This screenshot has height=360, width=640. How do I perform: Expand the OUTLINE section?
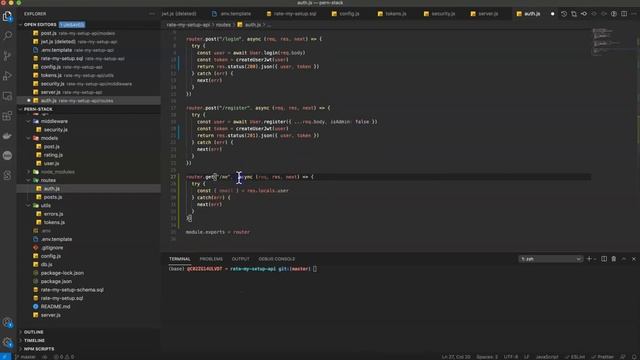33,332
